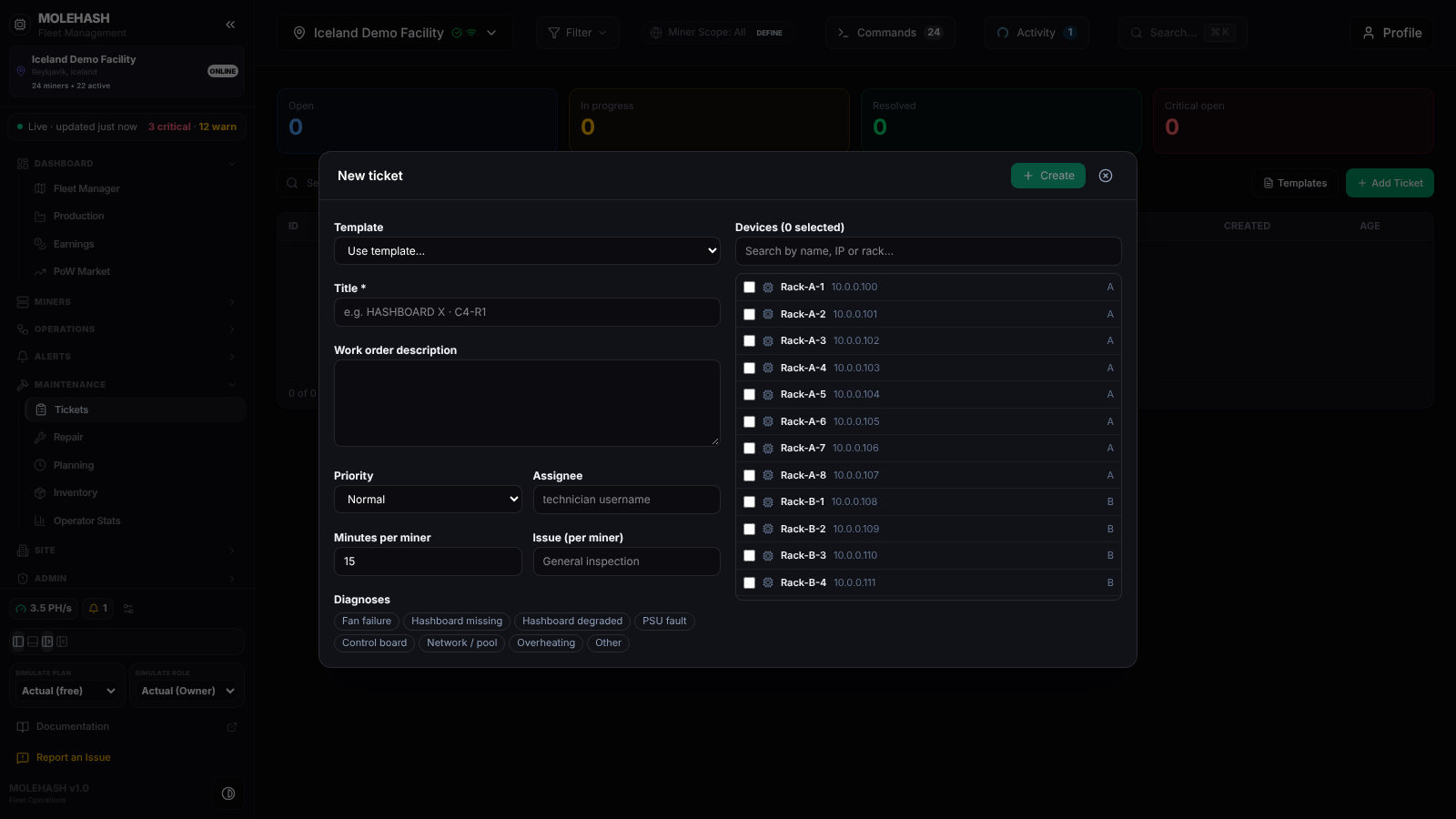Click the first layout icon in sidebar
This screenshot has width=1456, height=819.
point(18,642)
